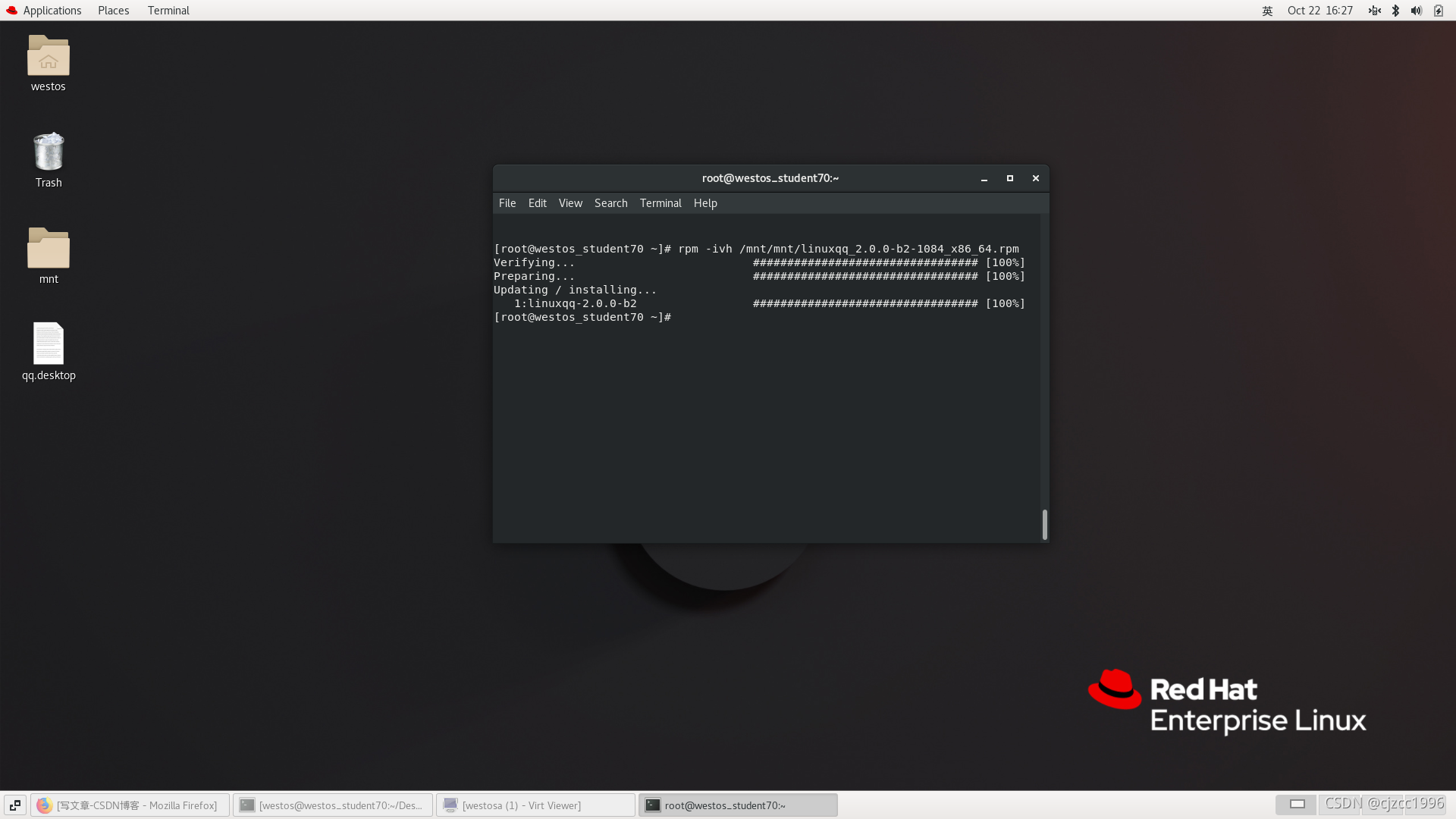Open the terminal's File menu
Viewport: 1456px width, 819px height.
(x=507, y=203)
